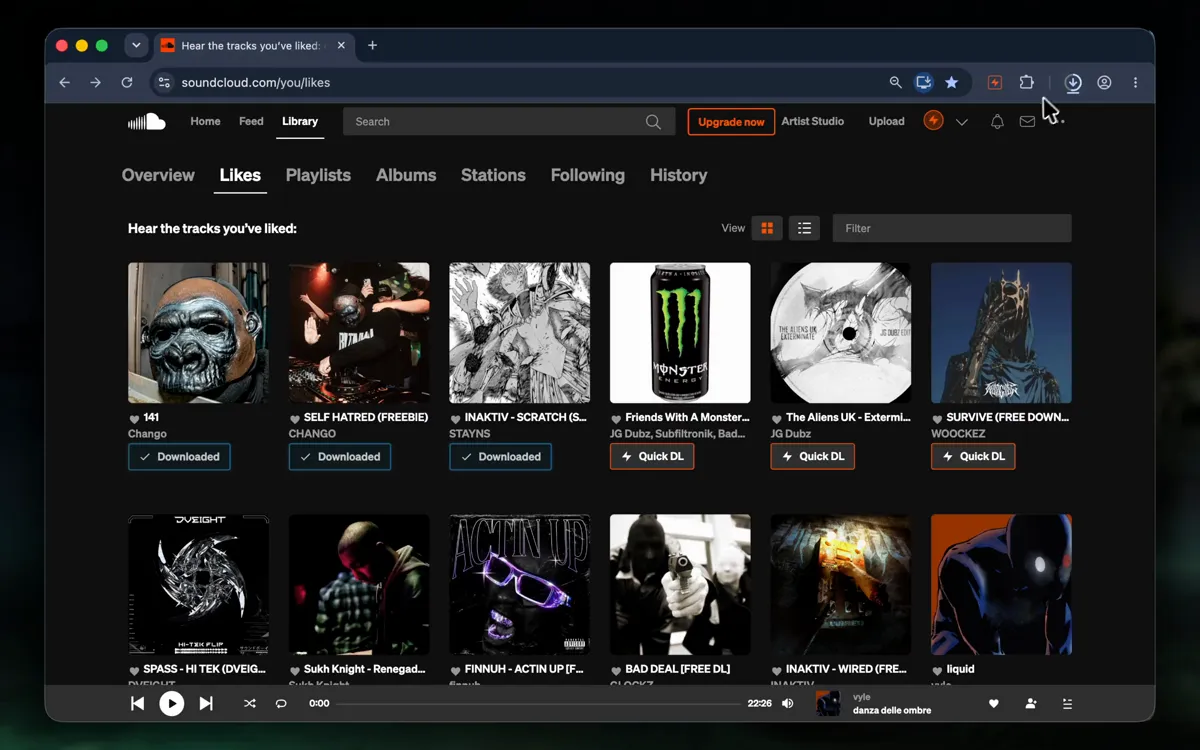
Task: Like the playing track in player bar
Action: 994,704
